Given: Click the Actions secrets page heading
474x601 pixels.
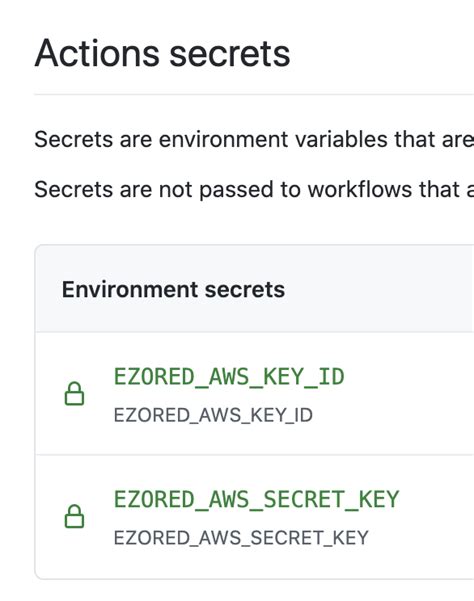Looking at the screenshot, I should click(162, 53).
